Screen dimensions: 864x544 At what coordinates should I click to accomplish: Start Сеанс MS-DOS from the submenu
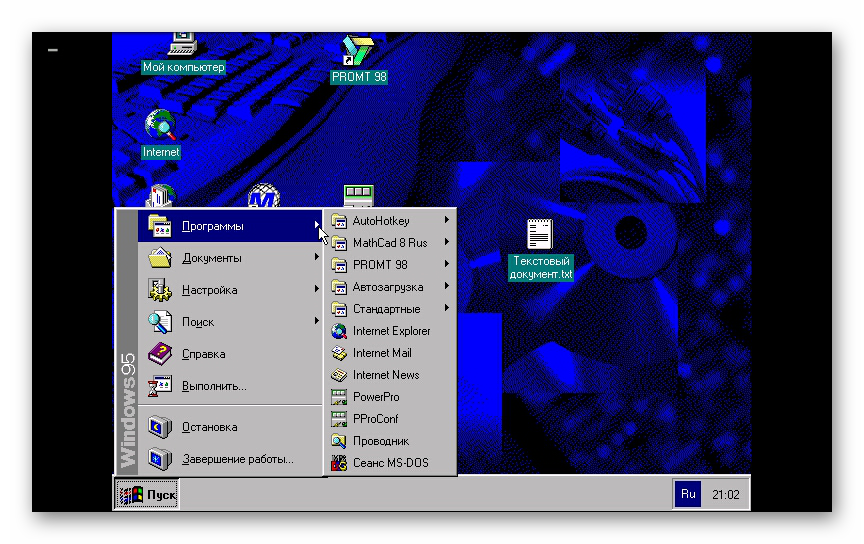(x=390, y=463)
